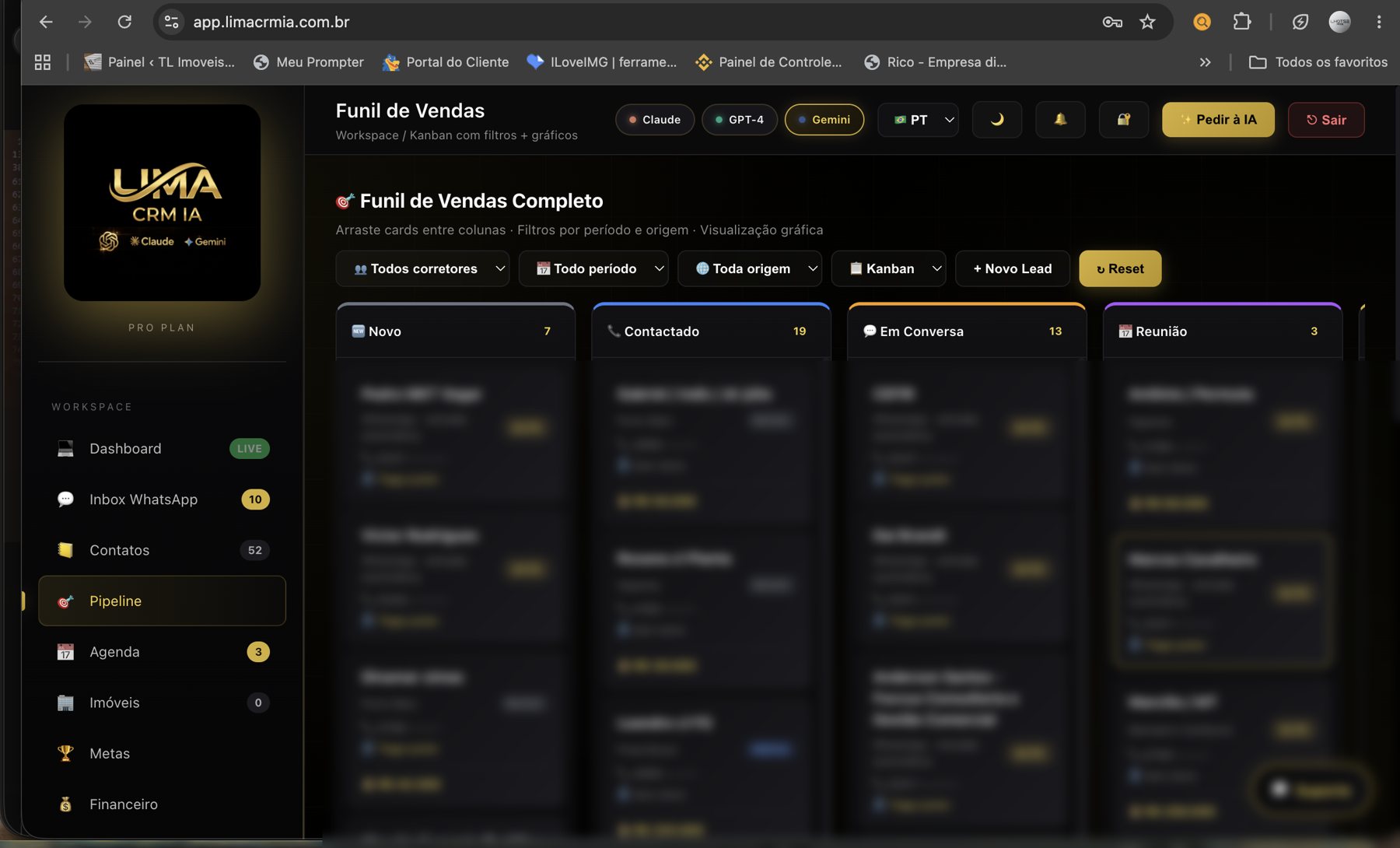Click the Reset filters button

click(1120, 268)
